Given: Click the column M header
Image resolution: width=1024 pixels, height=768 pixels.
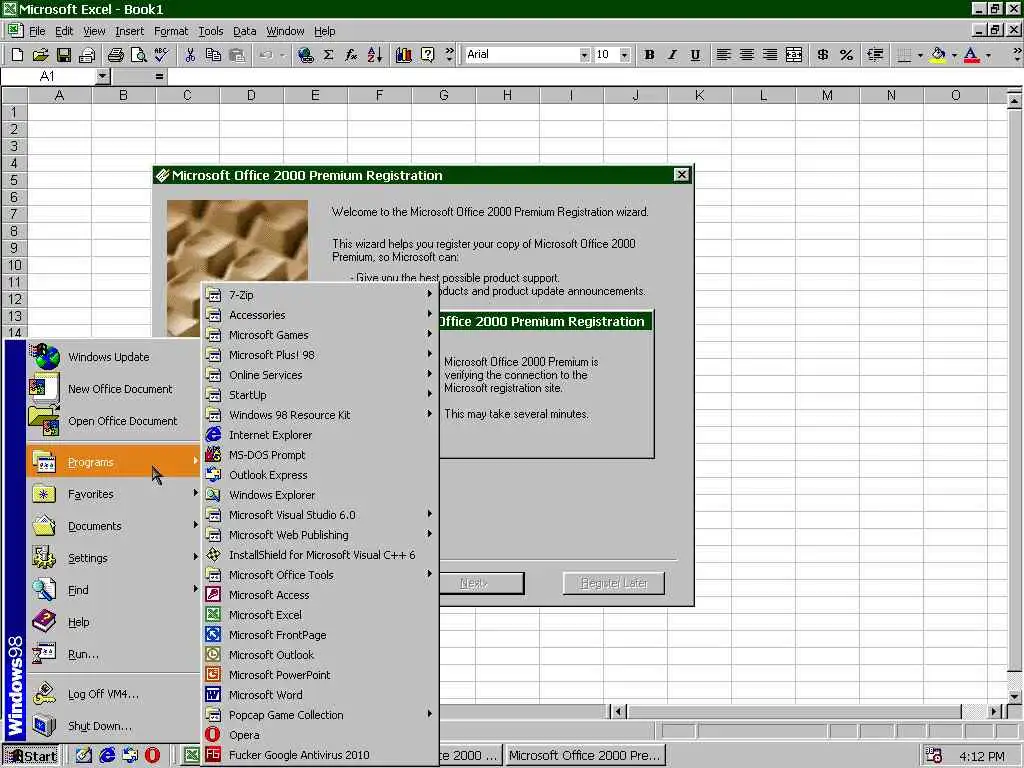Looking at the screenshot, I should (827, 95).
